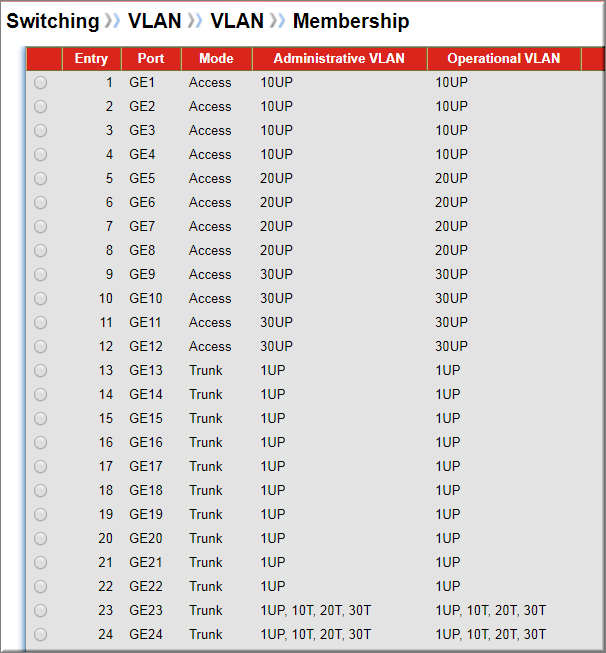Select the radio button for GE1
Viewport: 606px width, 653px height.
tap(40, 82)
